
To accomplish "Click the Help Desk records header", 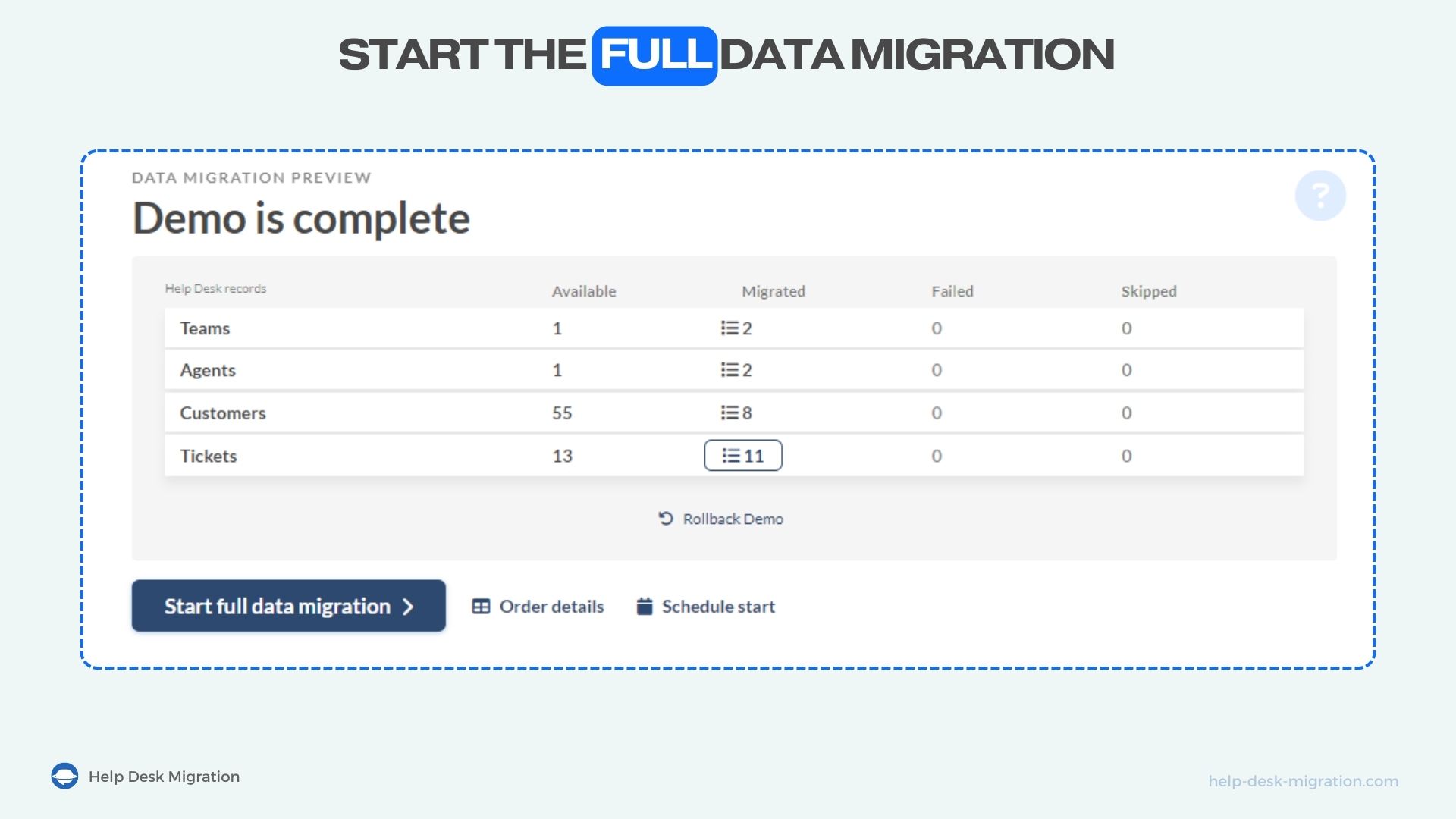I will pyautogui.click(x=216, y=289).
